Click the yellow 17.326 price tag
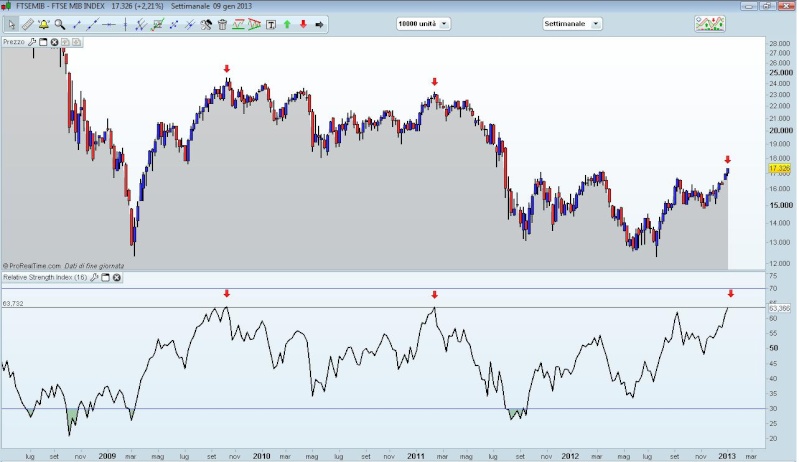Viewport: 799px width, 462px height. coord(780,168)
